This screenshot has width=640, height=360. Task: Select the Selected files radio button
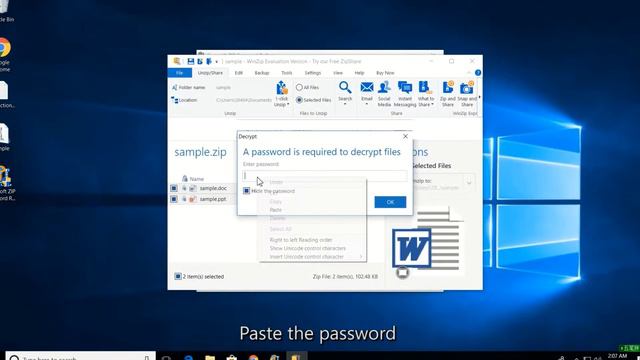(x=299, y=100)
